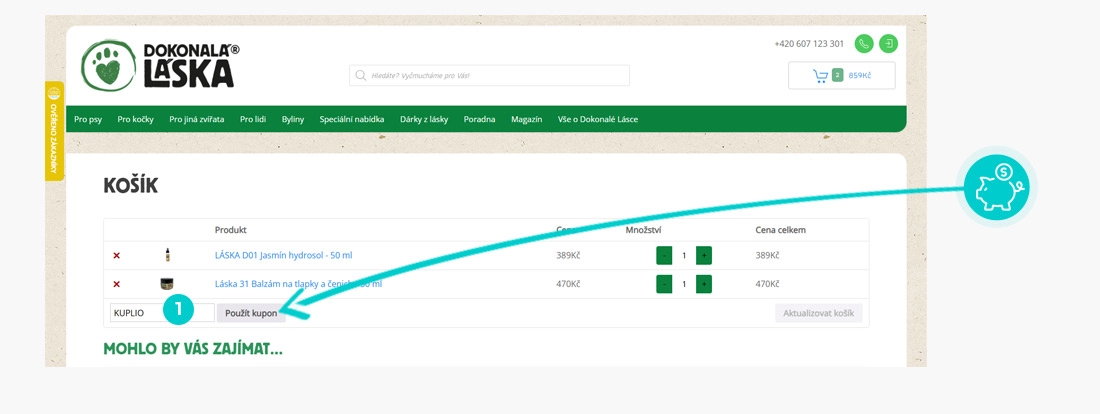This screenshot has width=1100, height=414.
Task: Open the shopping cart showing 859Kč
Action: tap(842, 75)
